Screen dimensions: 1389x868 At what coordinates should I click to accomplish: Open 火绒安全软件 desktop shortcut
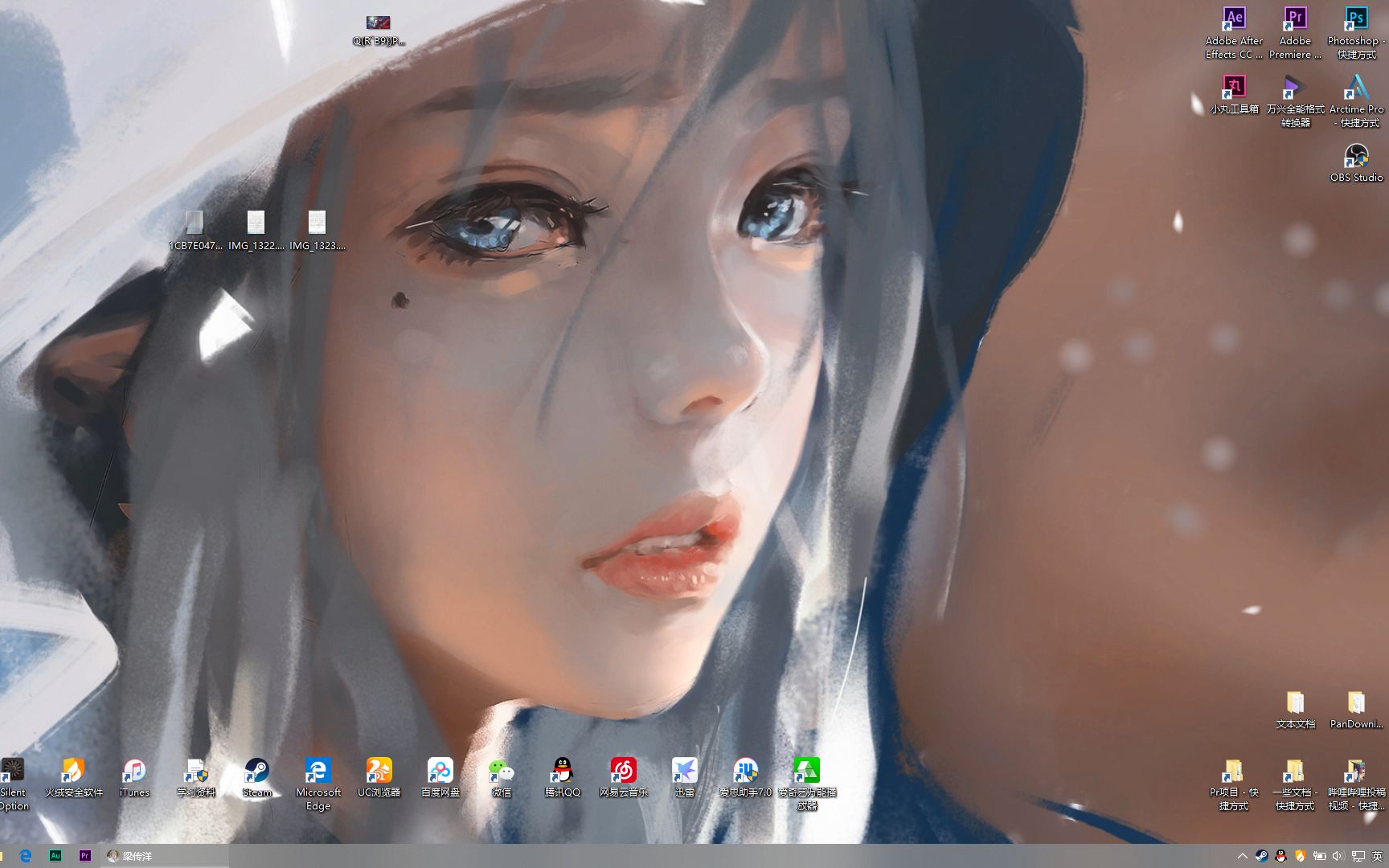[73, 778]
